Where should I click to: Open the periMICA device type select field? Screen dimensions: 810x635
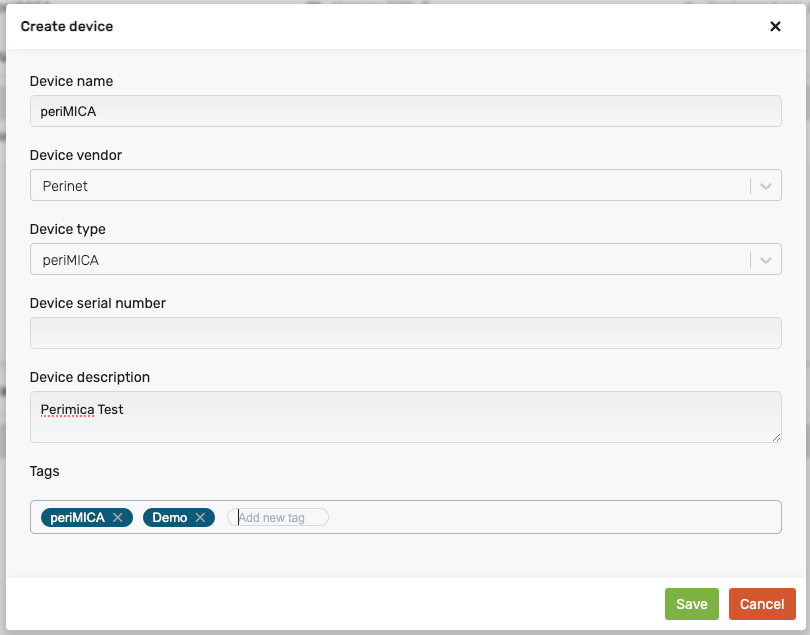coord(390,260)
